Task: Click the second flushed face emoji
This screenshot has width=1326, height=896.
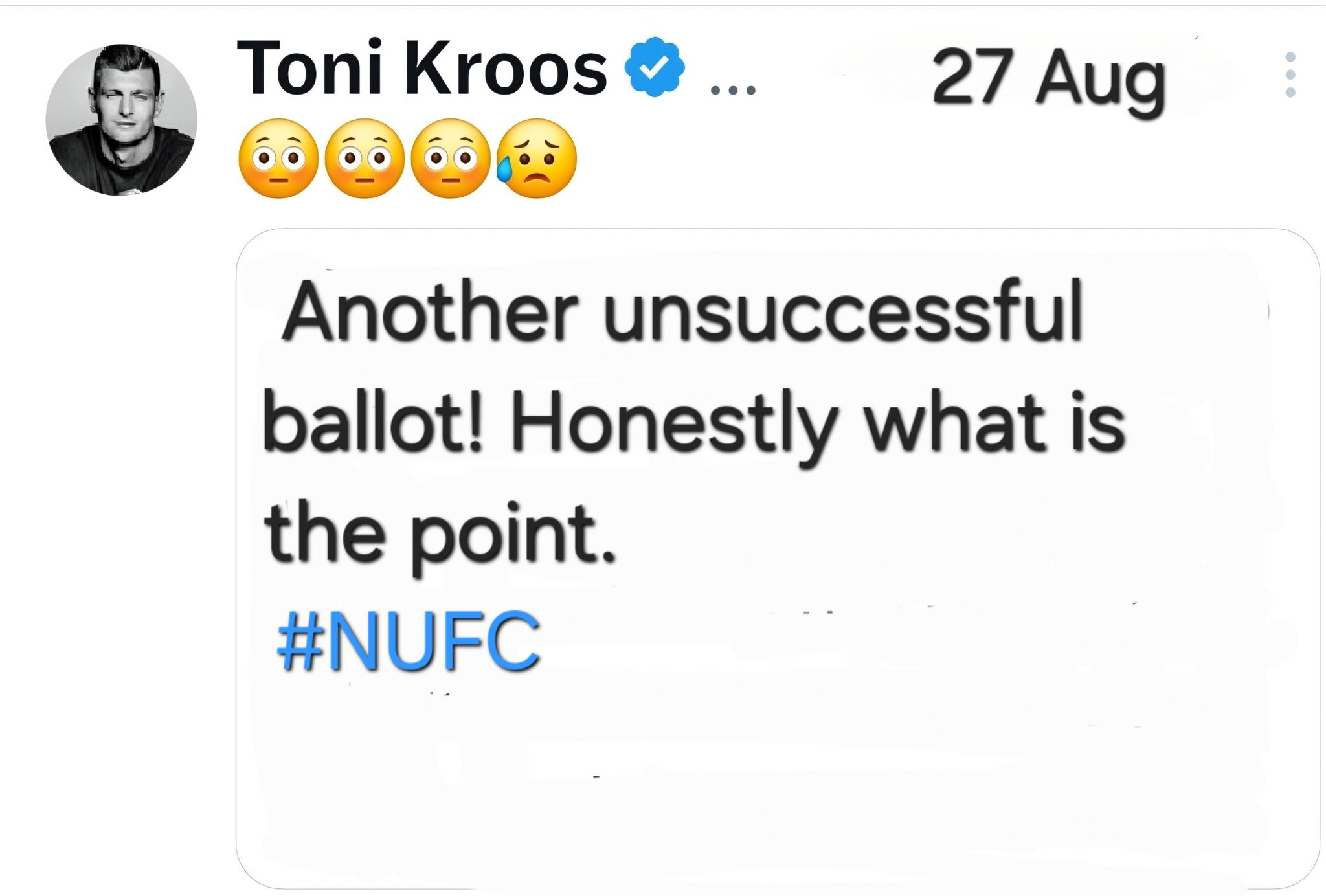Action: pyautogui.click(x=365, y=159)
